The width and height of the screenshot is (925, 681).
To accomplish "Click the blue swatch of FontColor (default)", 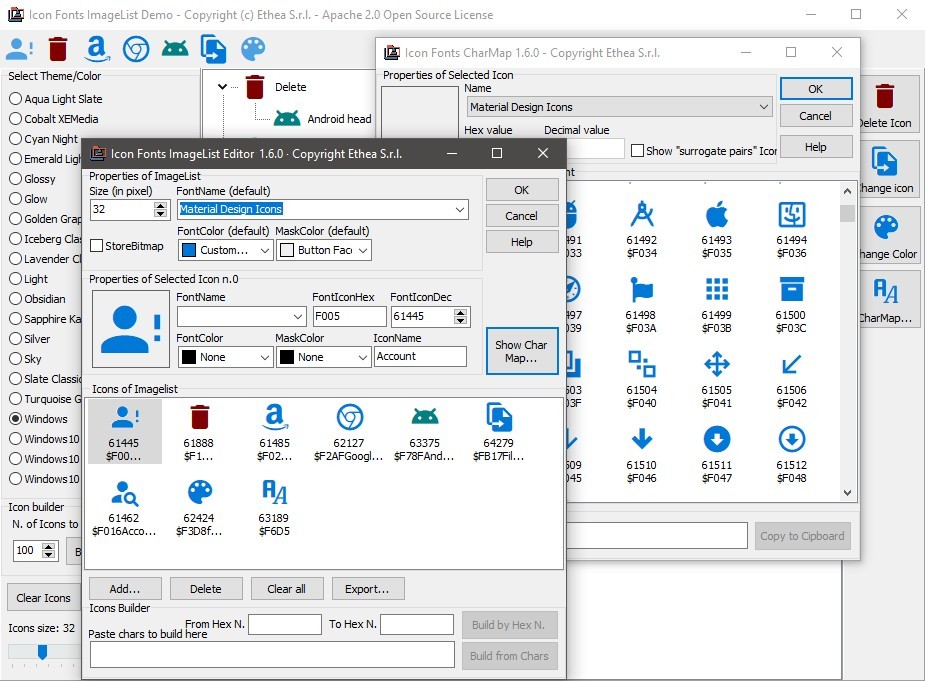I will (x=189, y=250).
